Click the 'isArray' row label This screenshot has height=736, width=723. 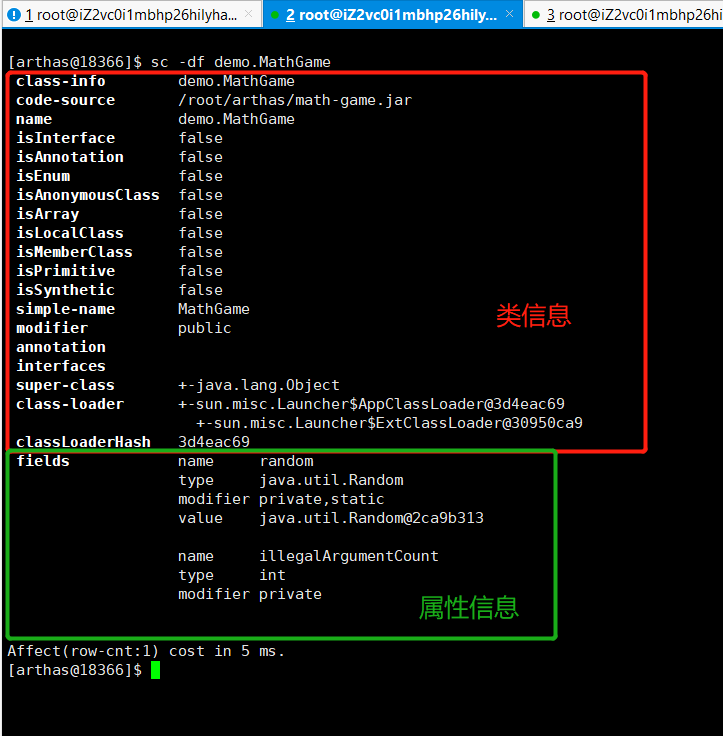(47, 214)
